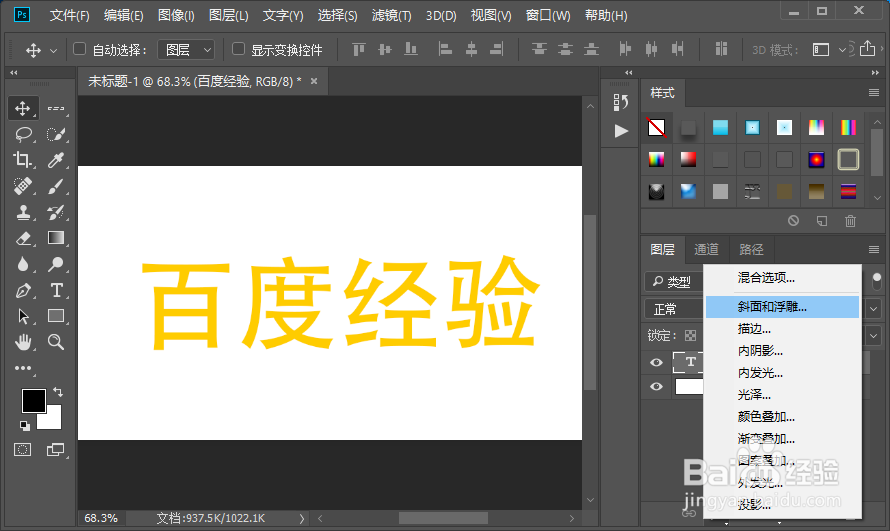Select the Crop tool
This screenshot has width=890, height=531.
tap(23, 160)
